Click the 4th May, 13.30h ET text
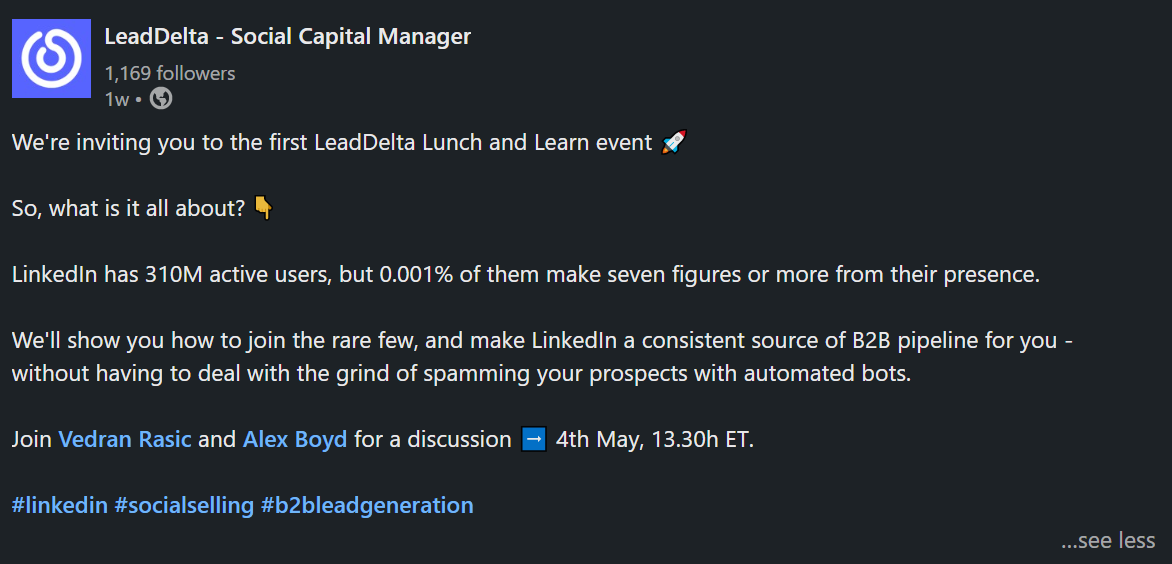The width and height of the screenshot is (1172, 564). pos(655,439)
